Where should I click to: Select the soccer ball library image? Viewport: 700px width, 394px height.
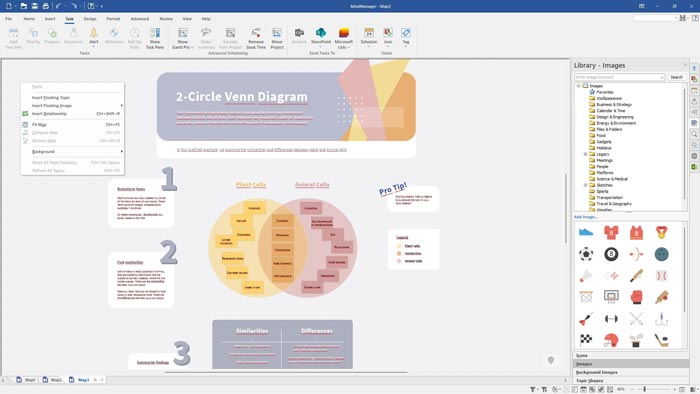pos(586,254)
